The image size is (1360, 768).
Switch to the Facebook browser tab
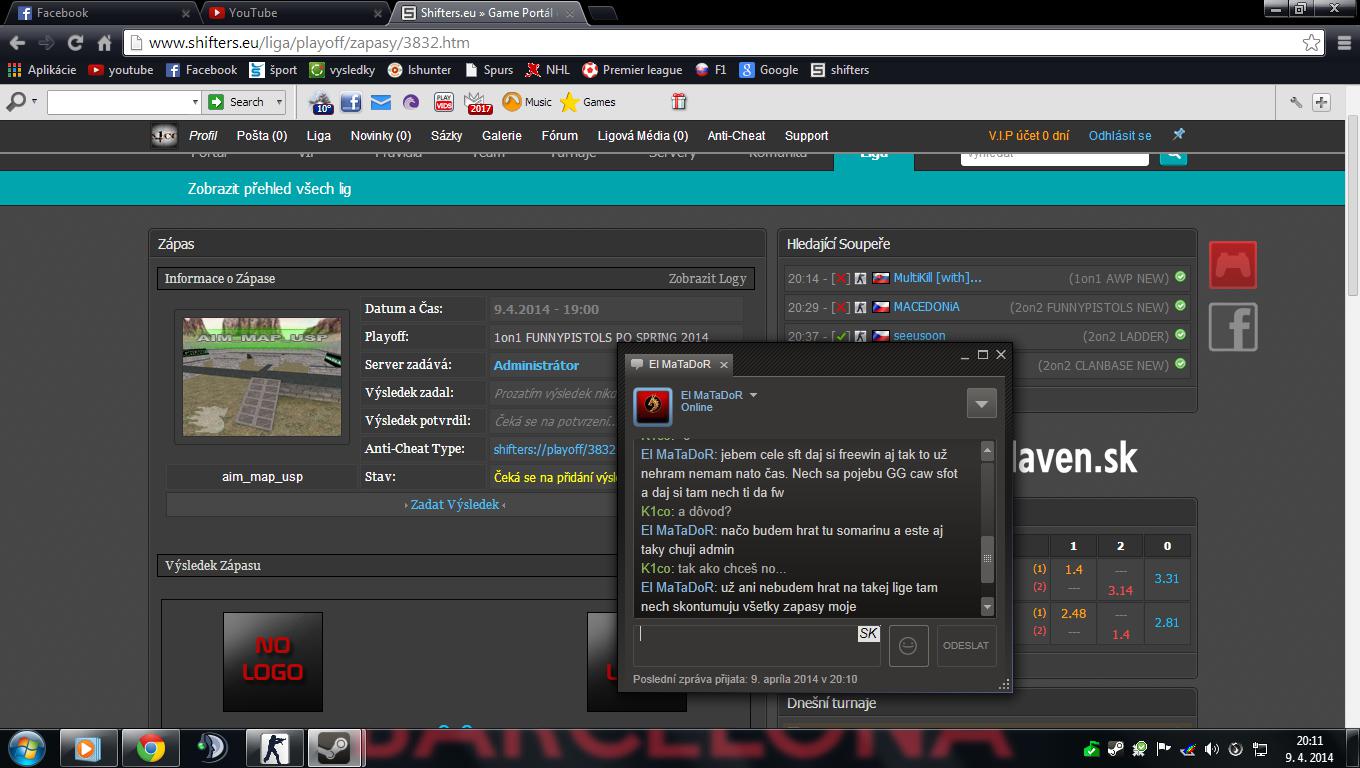98,13
